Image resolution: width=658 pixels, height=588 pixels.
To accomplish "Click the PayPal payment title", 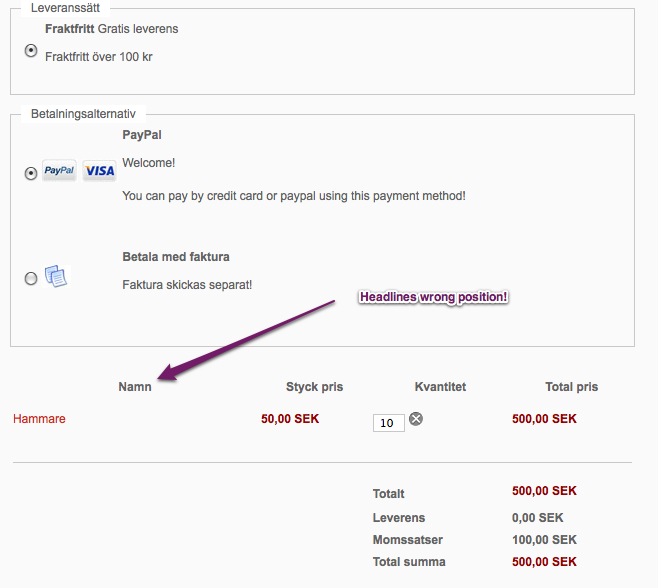I will click(x=142, y=135).
